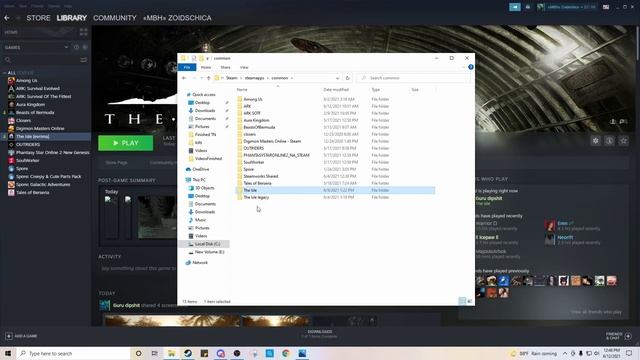Click steamapps in Explorer breadcrumb path
640x360 pixels.
point(254,78)
